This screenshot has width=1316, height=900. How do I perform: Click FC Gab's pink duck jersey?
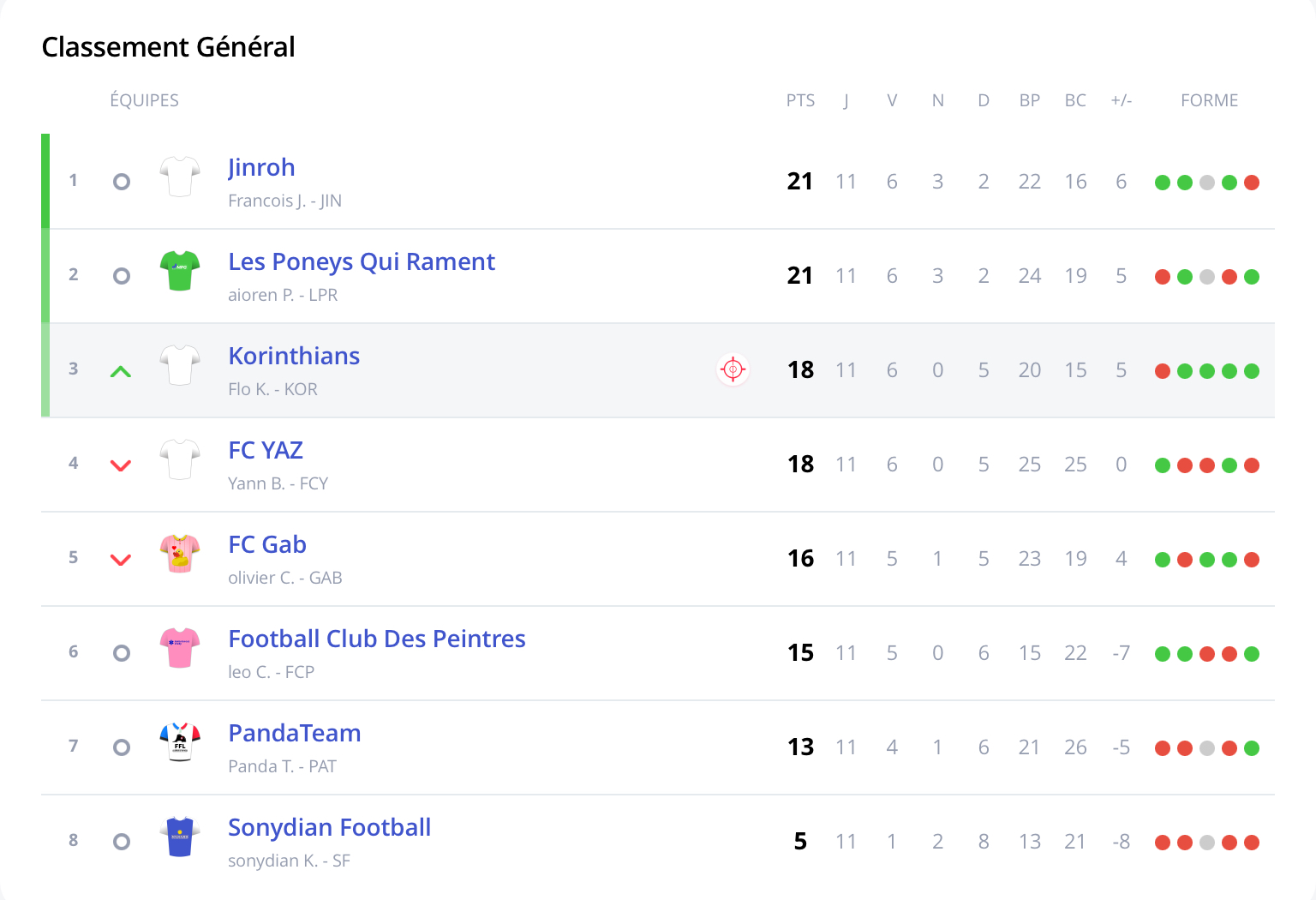pos(180,554)
